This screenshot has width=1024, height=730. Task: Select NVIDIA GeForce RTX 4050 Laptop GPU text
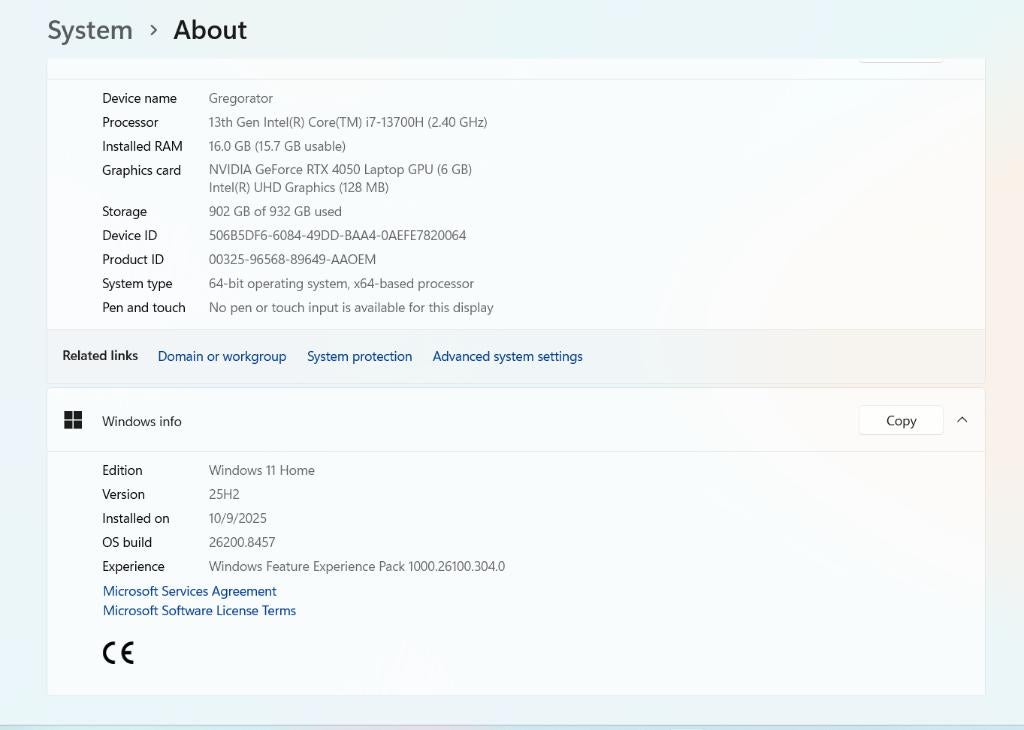tap(340, 170)
